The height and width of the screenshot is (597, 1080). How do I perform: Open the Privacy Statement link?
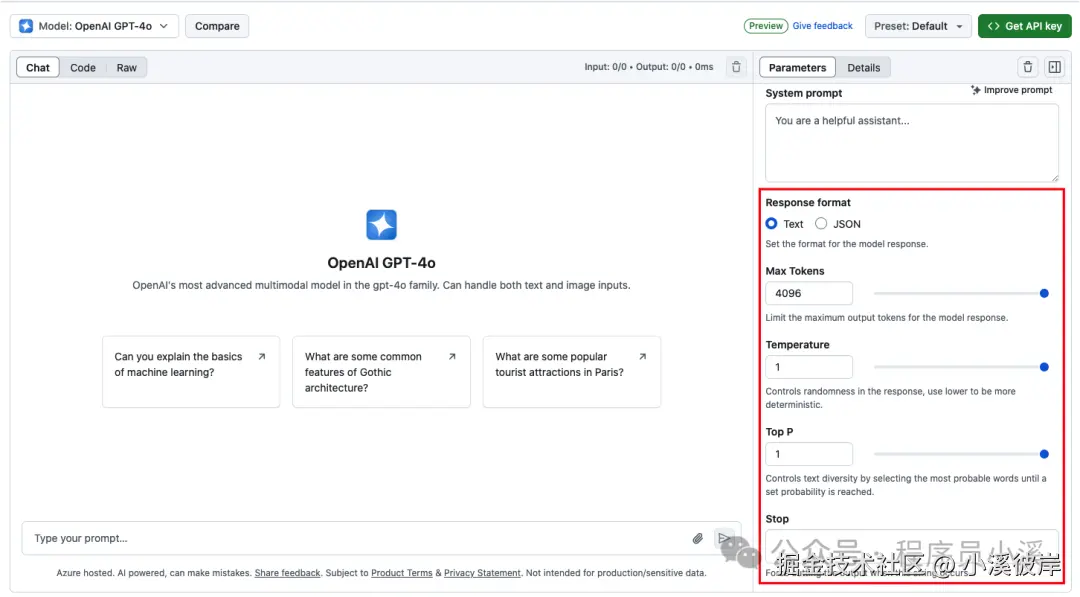coord(482,573)
